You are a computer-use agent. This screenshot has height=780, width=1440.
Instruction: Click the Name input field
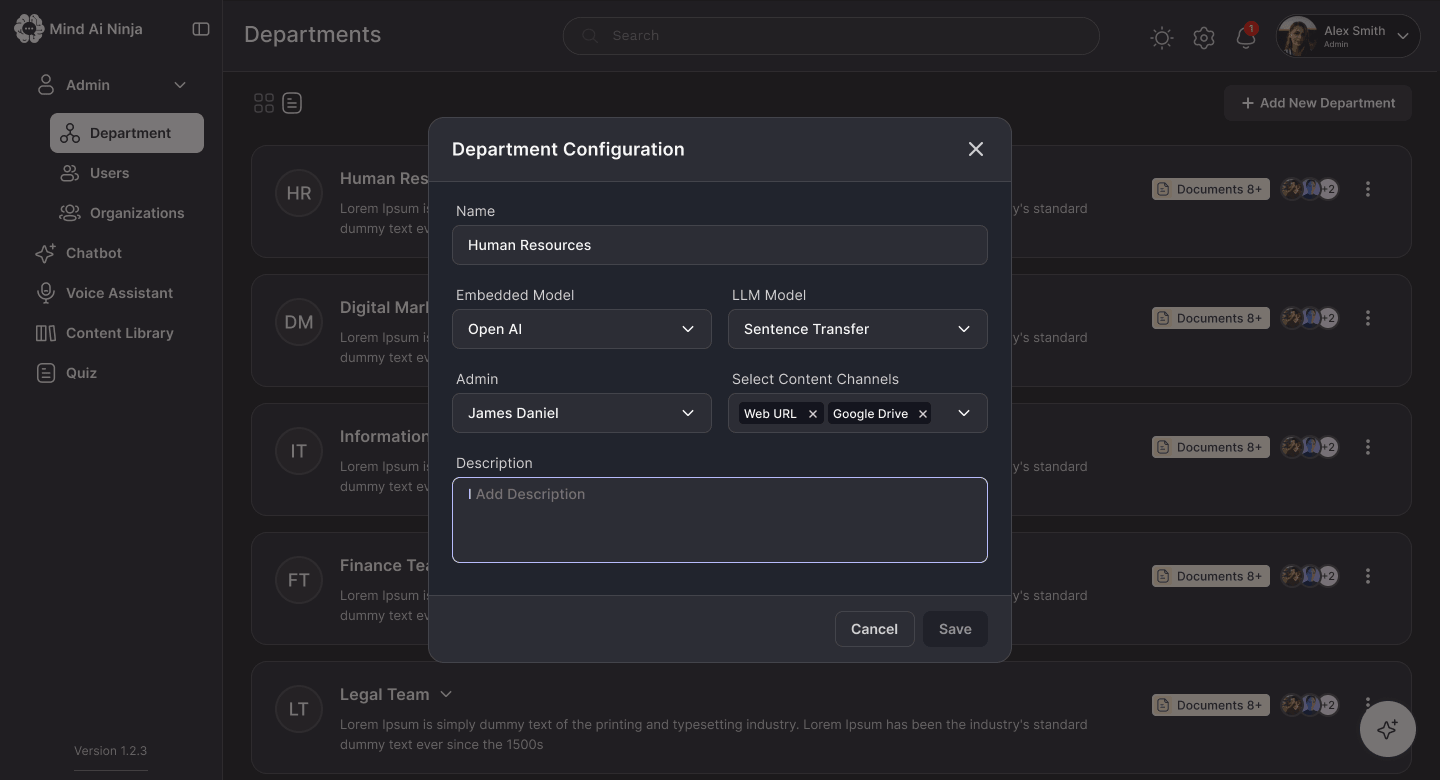tap(720, 245)
